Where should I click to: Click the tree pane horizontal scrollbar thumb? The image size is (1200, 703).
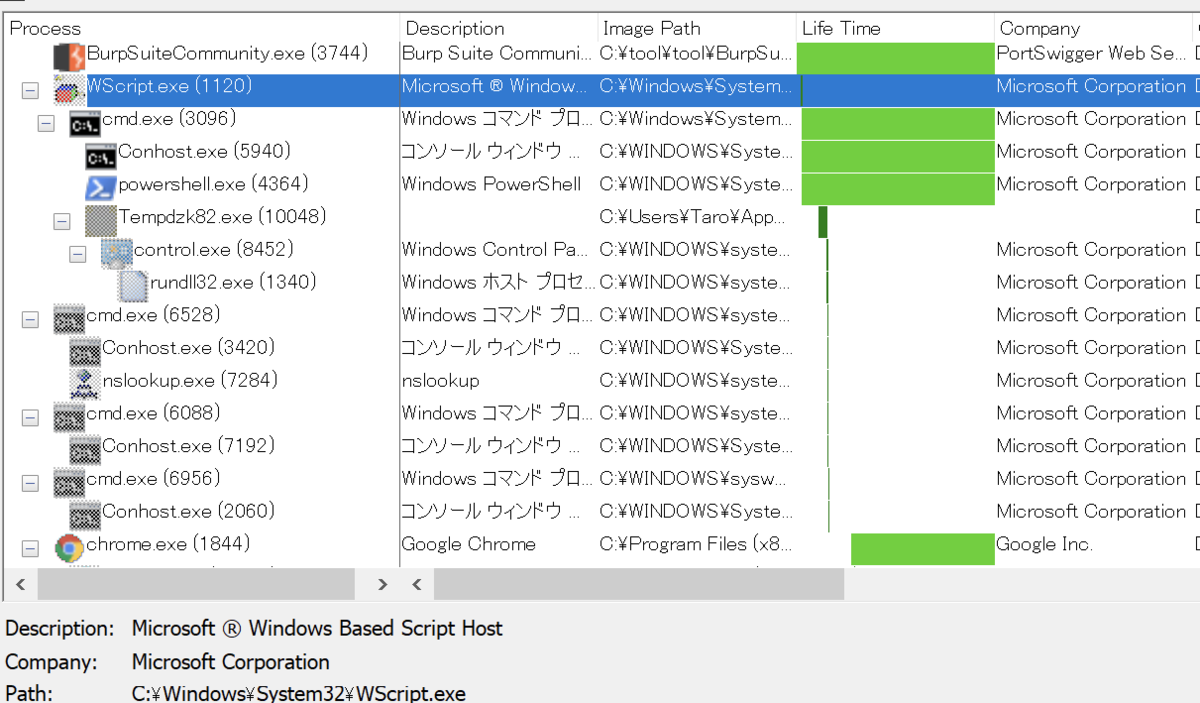tap(197, 584)
